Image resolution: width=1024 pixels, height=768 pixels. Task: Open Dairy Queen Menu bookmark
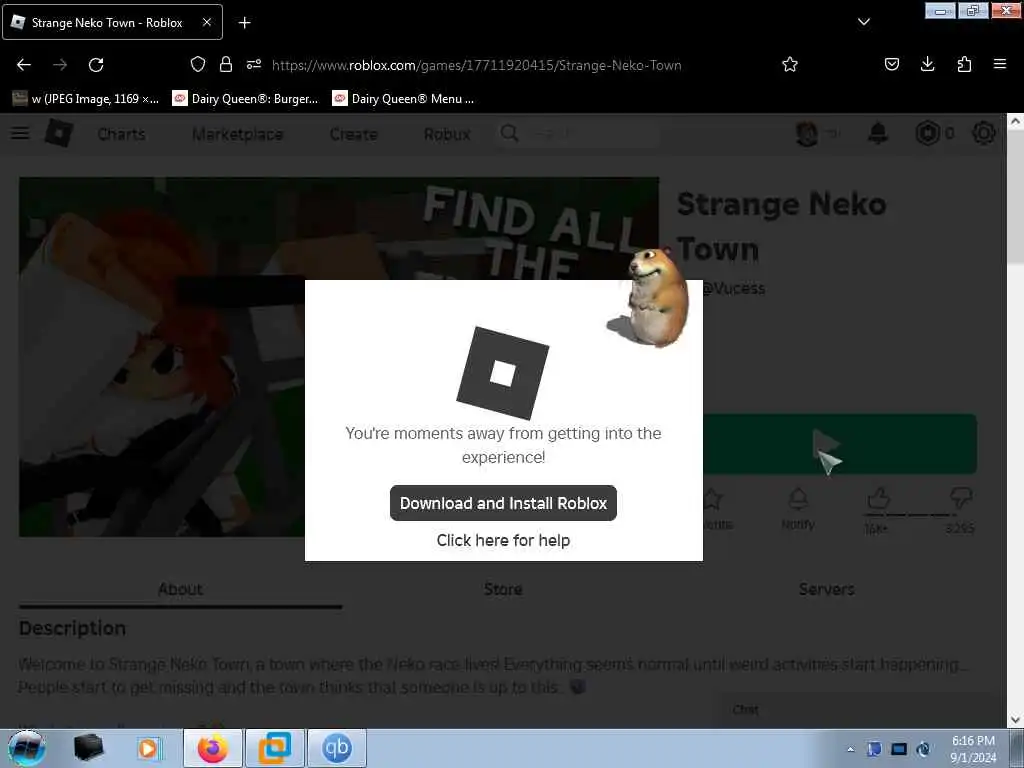click(403, 99)
